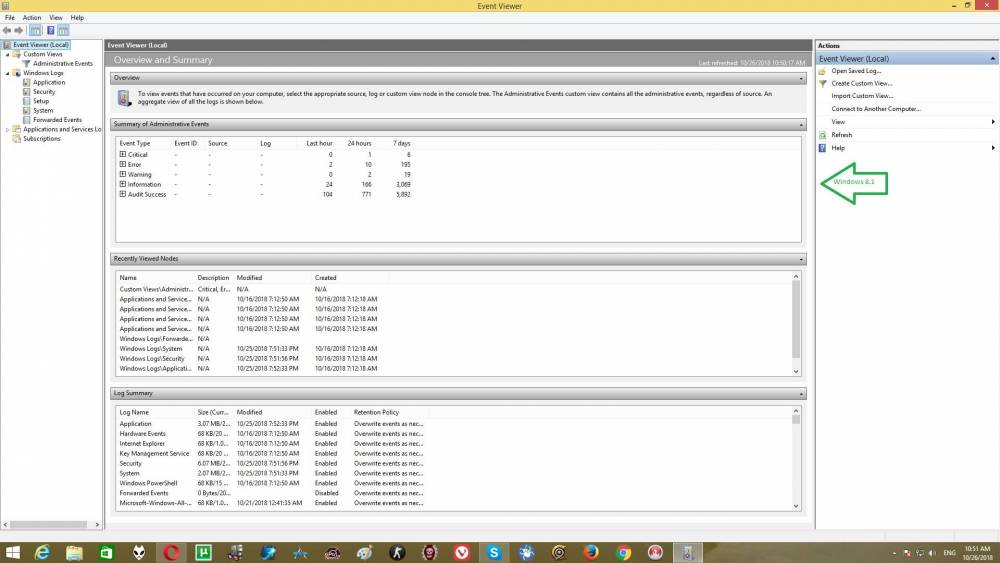Open the Security log in the tree
The image size is (1000, 563).
(x=44, y=92)
